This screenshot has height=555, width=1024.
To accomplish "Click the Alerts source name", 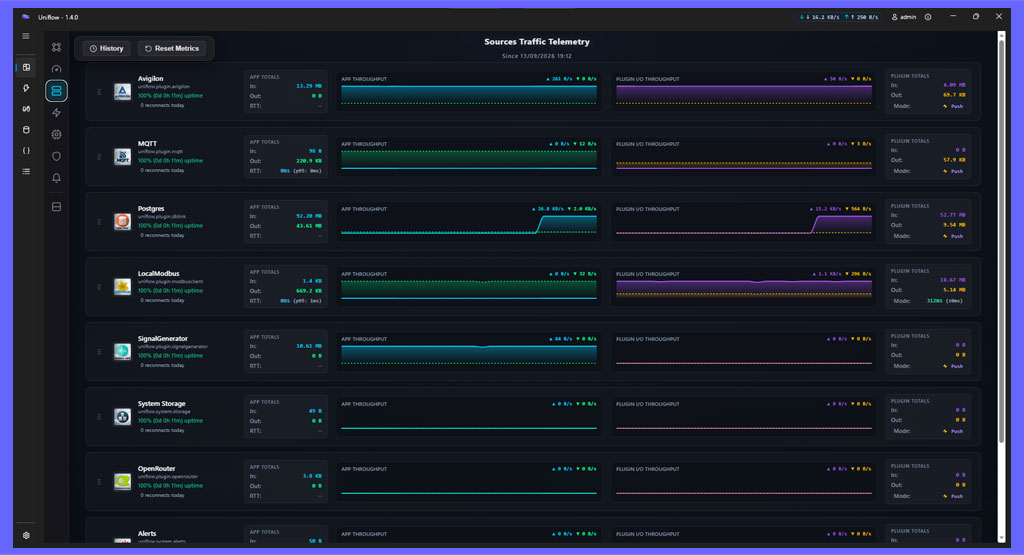I will point(147,533).
